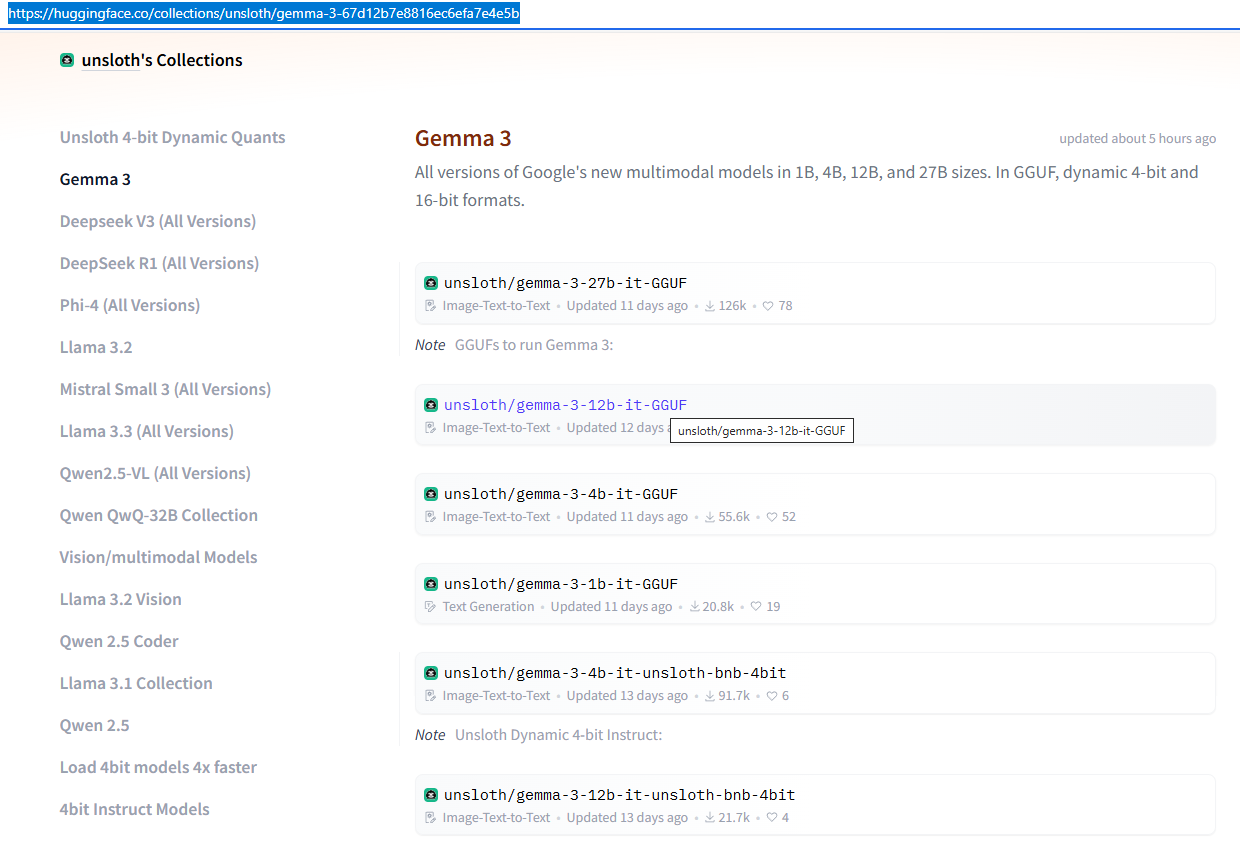The height and width of the screenshot is (846, 1240).
Task: Click the unsloth avatar icon beside Collections heading
Action: (67, 60)
